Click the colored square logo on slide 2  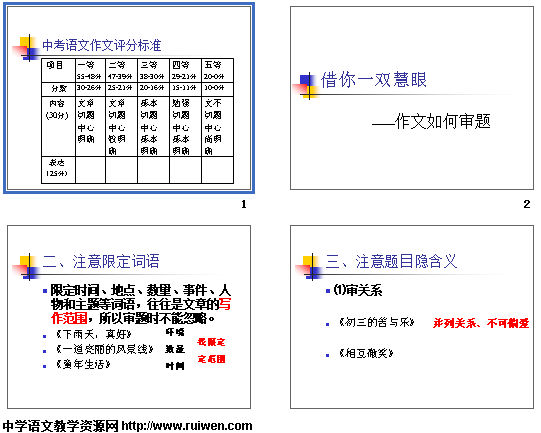[307, 86]
